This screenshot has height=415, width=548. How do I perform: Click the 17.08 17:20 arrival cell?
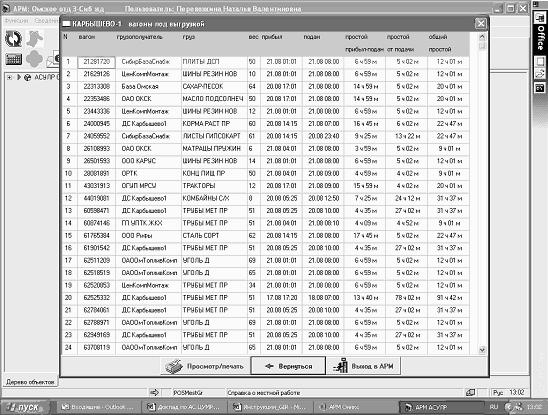[x=281, y=298]
